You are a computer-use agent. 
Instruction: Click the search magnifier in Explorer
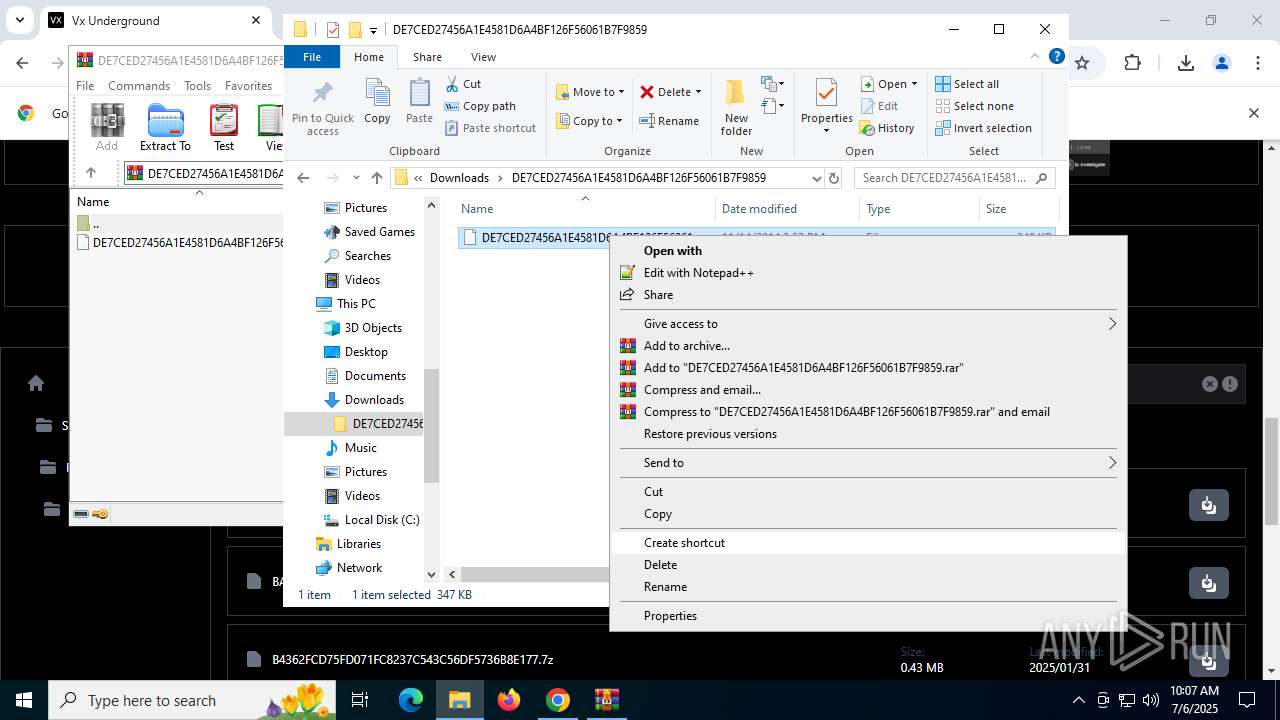point(1041,178)
